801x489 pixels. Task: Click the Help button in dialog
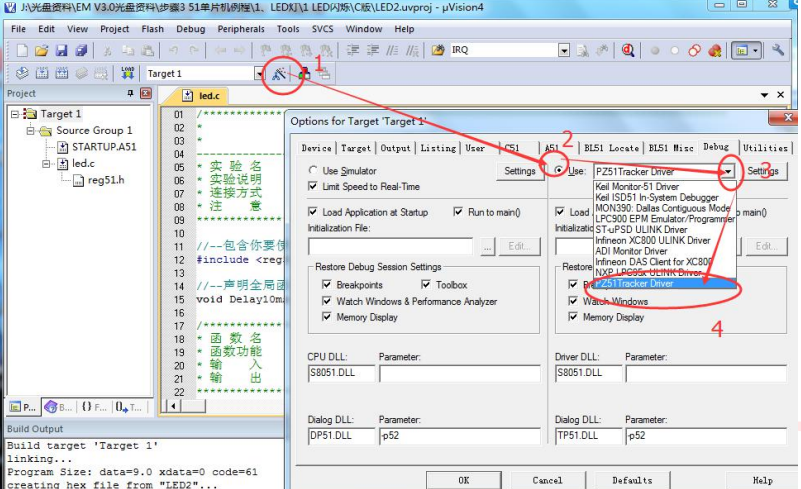pos(762,480)
